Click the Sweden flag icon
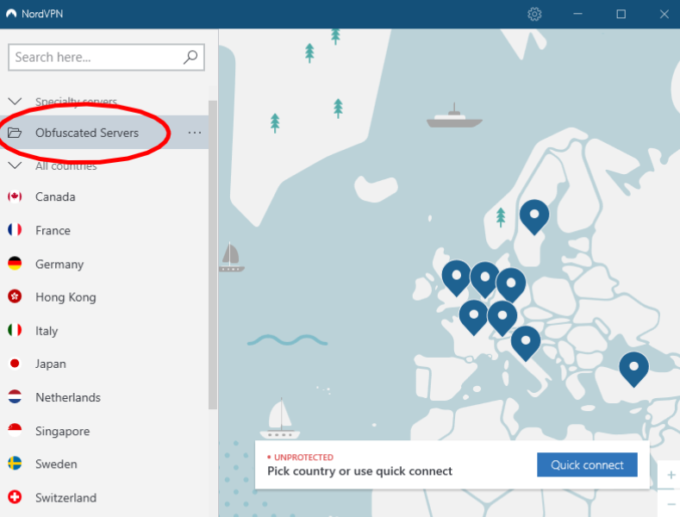This screenshot has height=517, width=680. click(x=15, y=463)
